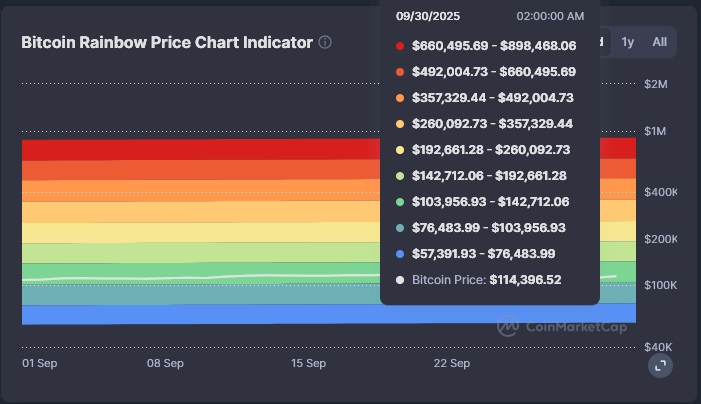This screenshot has height=404, width=701.
Task: Click the blue band on the chart
Action: coord(200,315)
